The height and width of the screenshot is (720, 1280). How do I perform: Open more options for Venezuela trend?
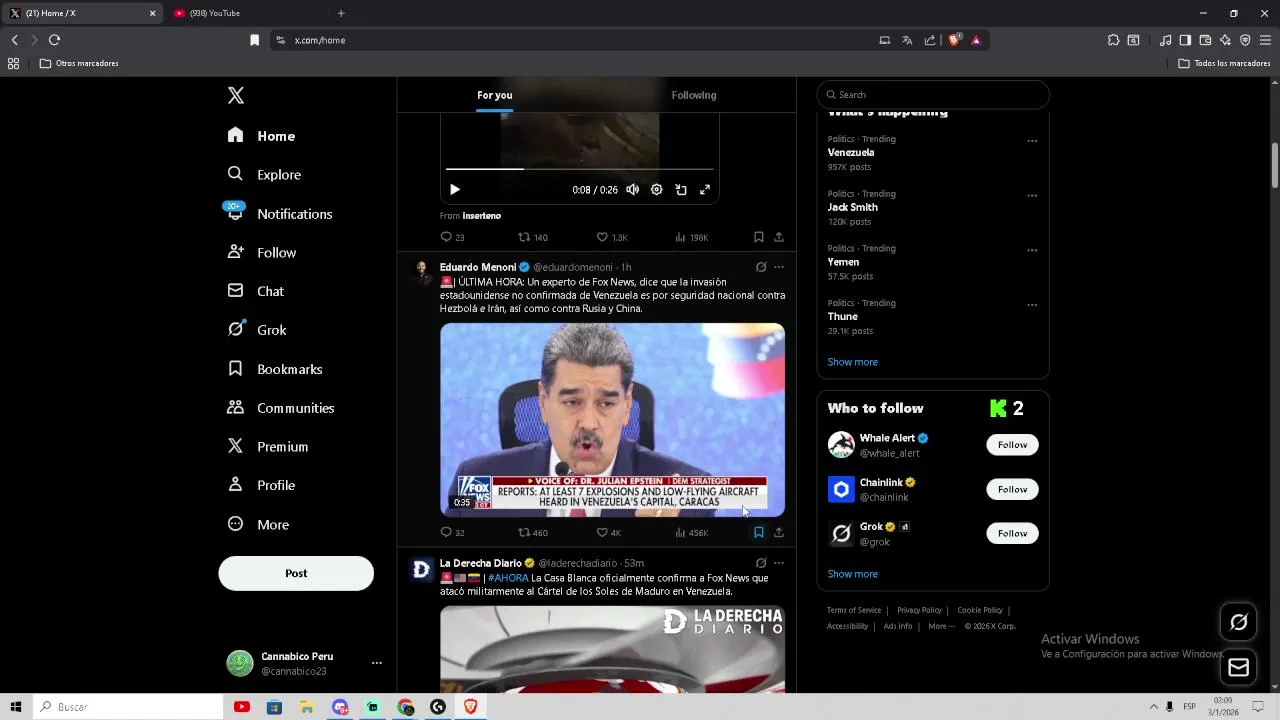(x=1032, y=141)
